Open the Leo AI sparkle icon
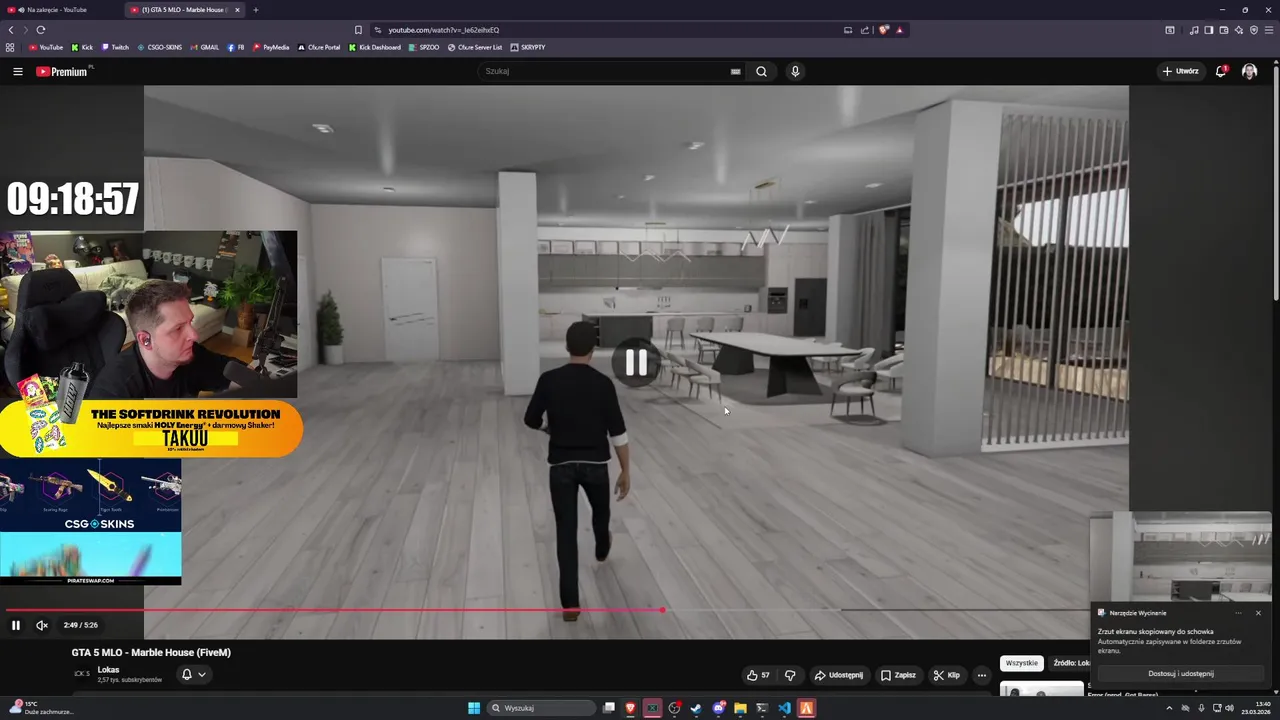This screenshot has width=1280, height=720. [1239, 30]
